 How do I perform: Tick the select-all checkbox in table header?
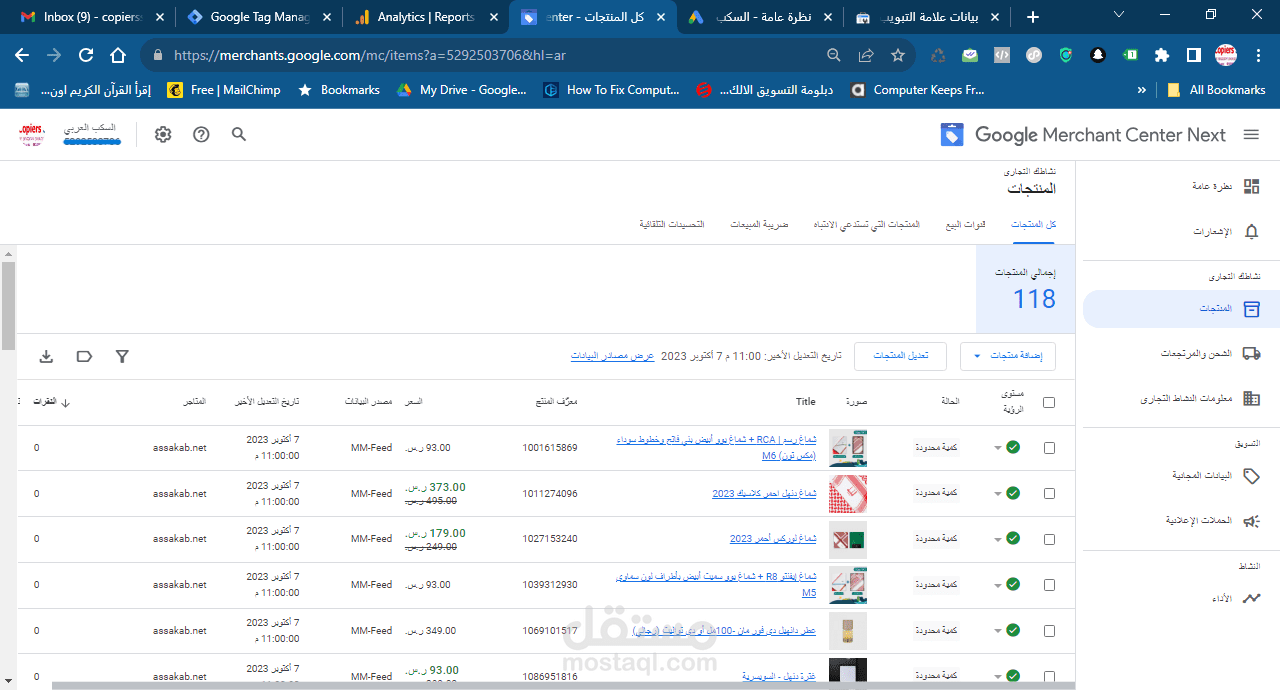pyautogui.click(x=1049, y=403)
